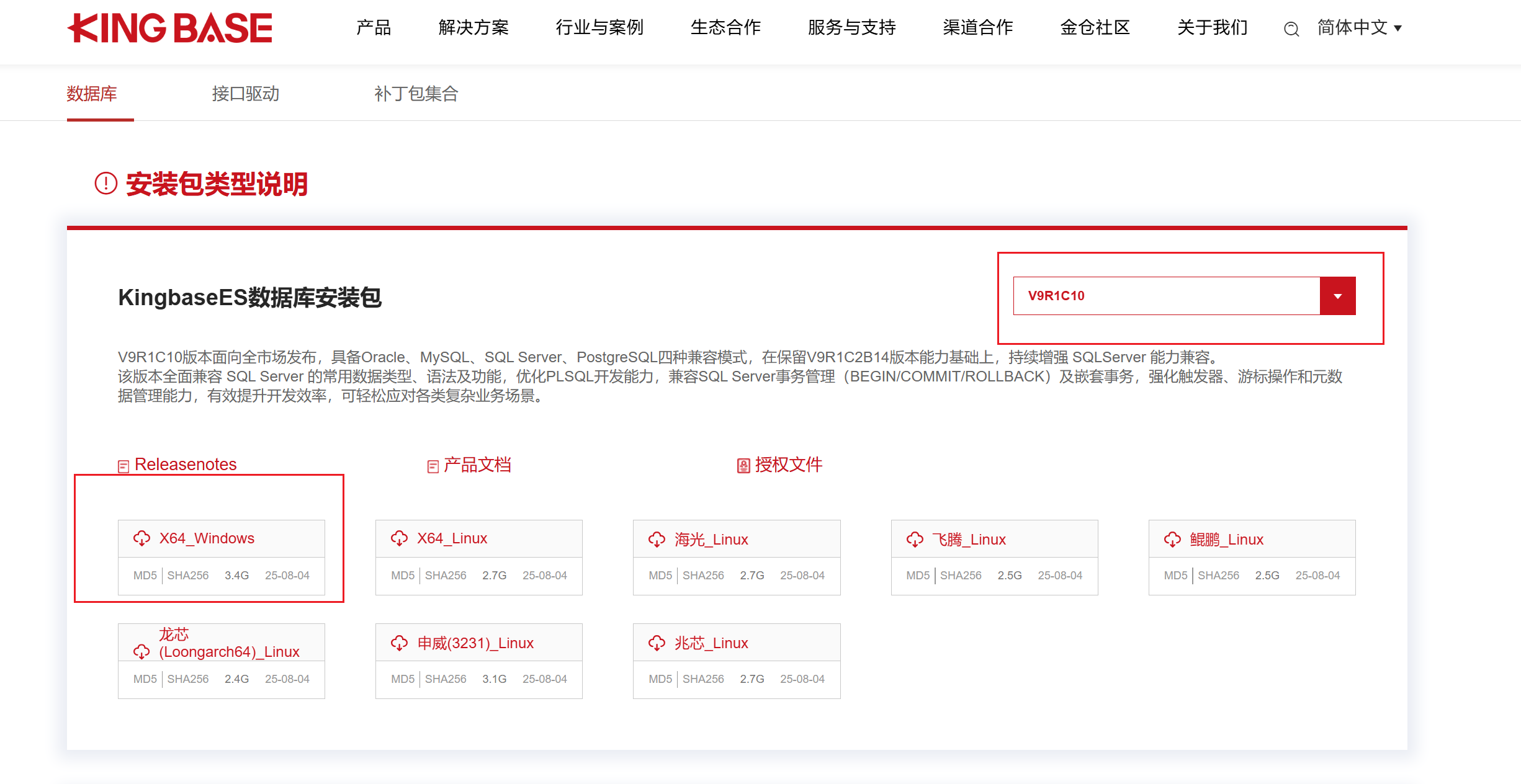Expand the version dropdown red arrow
The image size is (1521, 784).
[x=1338, y=296]
